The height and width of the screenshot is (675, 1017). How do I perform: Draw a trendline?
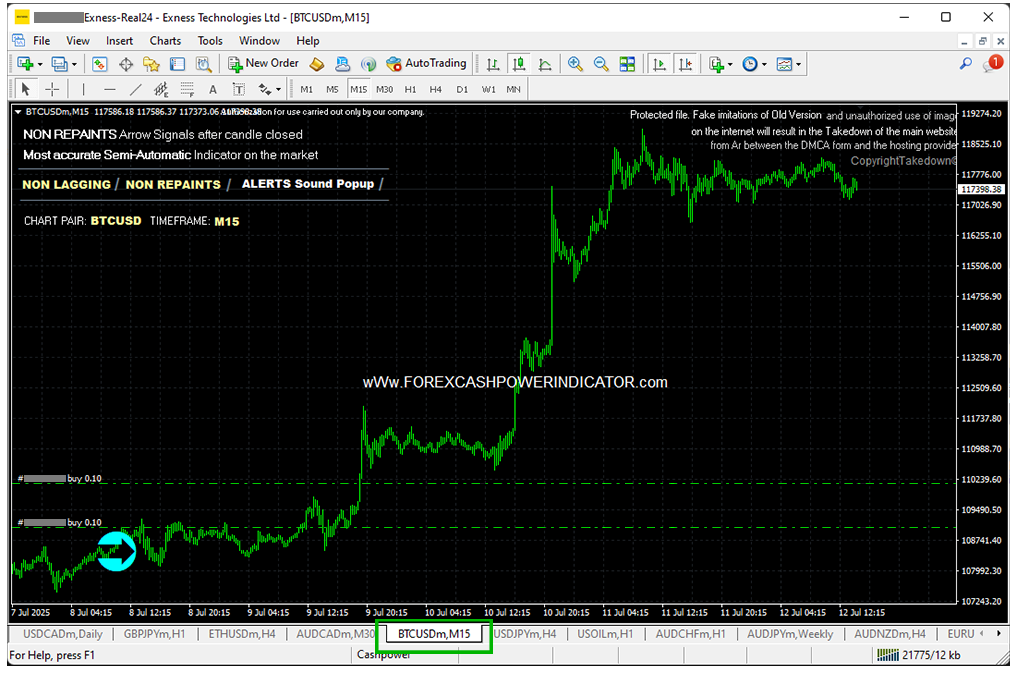point(135,89)
